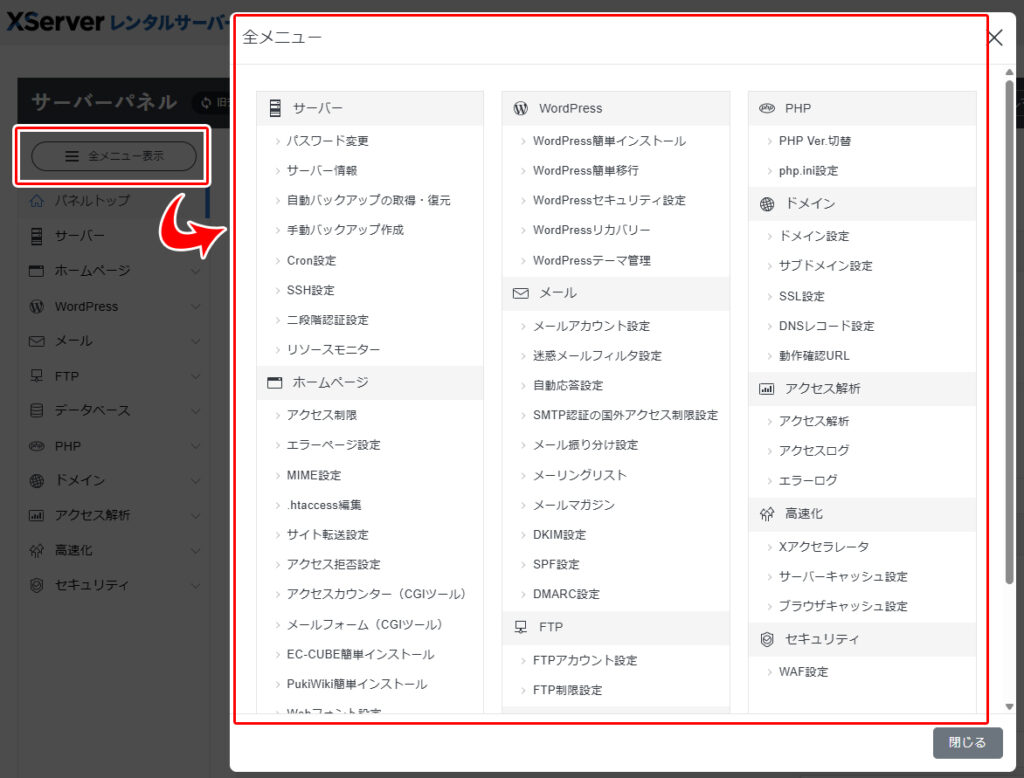Click the FTP monitor icon in sidebar
The image size is (1024, 778).
tap(37, 376)
